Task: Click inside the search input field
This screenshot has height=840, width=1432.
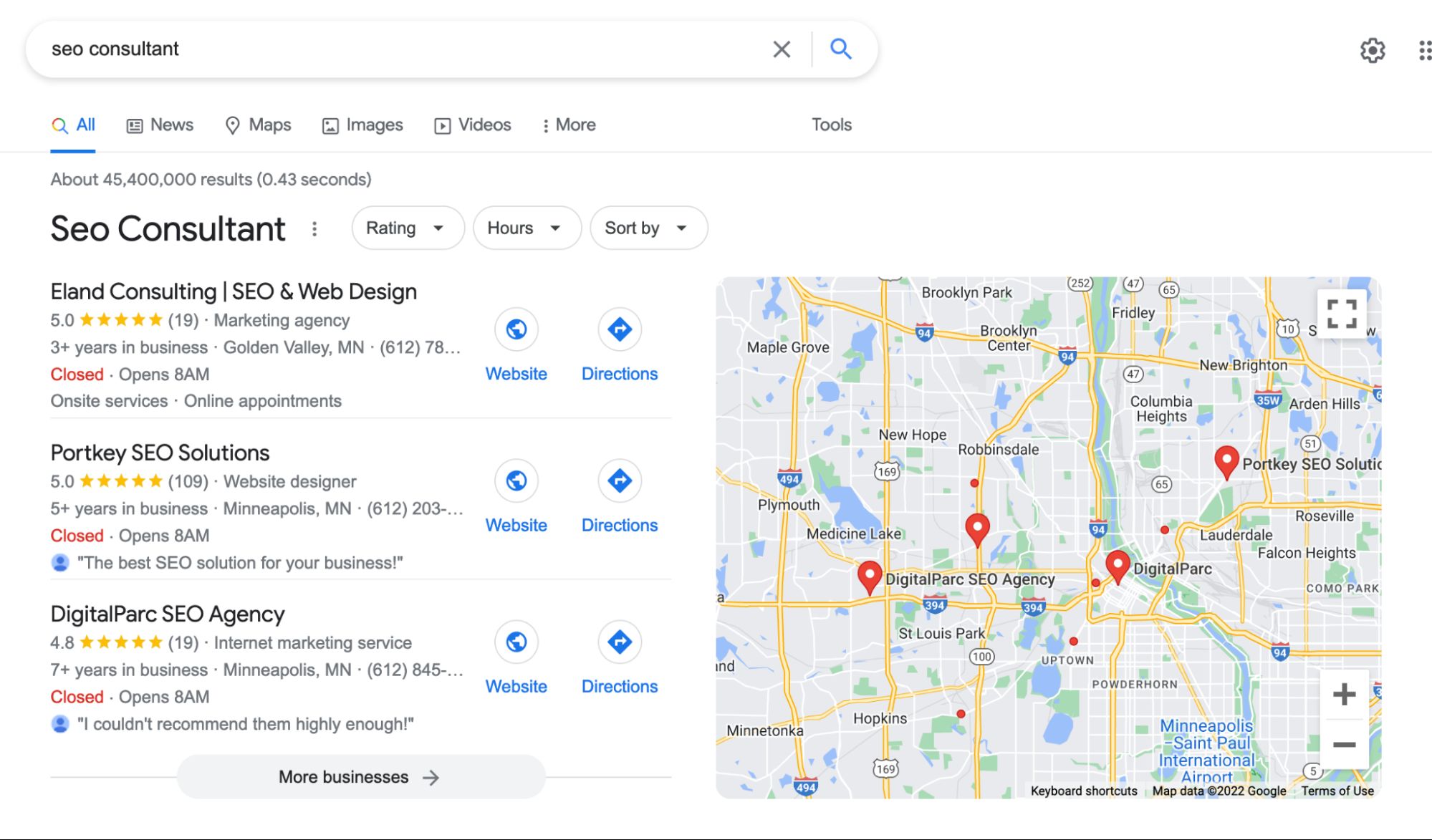Action: (x=358, y=49)
